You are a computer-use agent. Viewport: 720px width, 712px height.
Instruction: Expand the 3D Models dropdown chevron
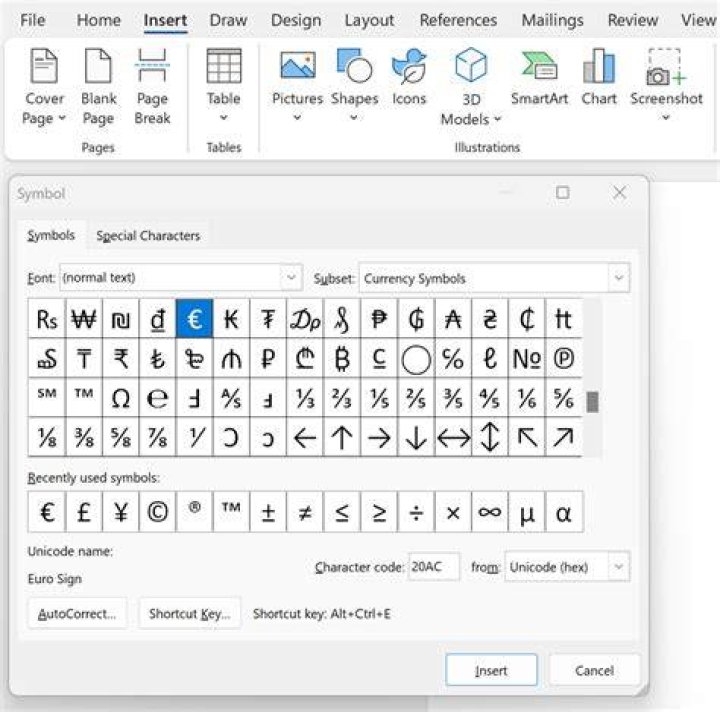(x=497, y=119)
